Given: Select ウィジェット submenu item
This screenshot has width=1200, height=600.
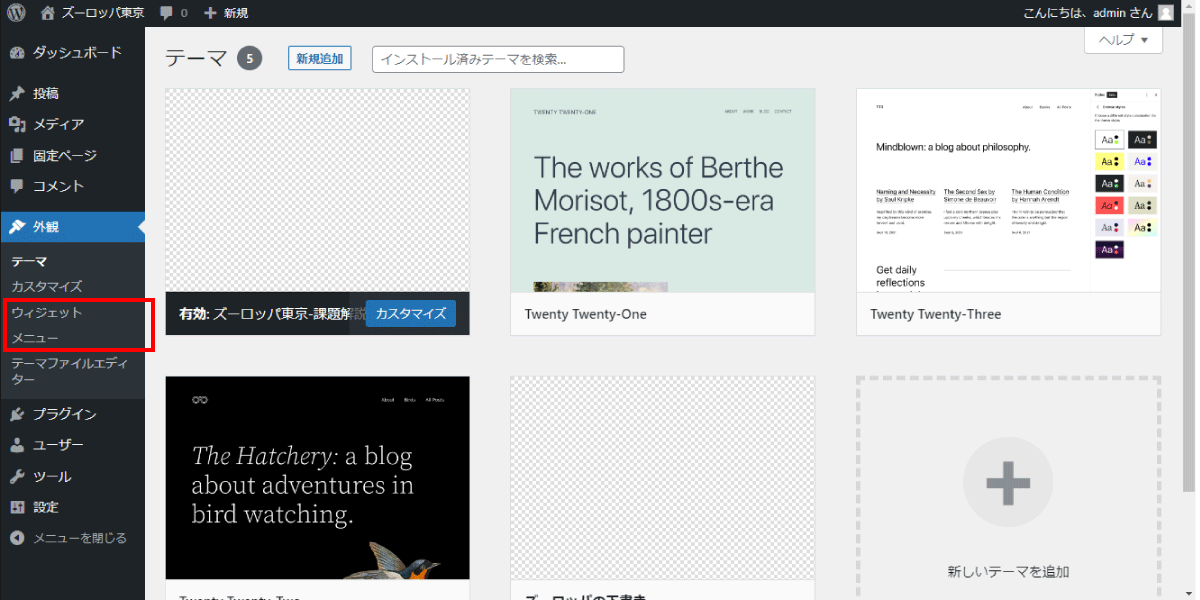Looking at the screenshot, I should 47,313.
